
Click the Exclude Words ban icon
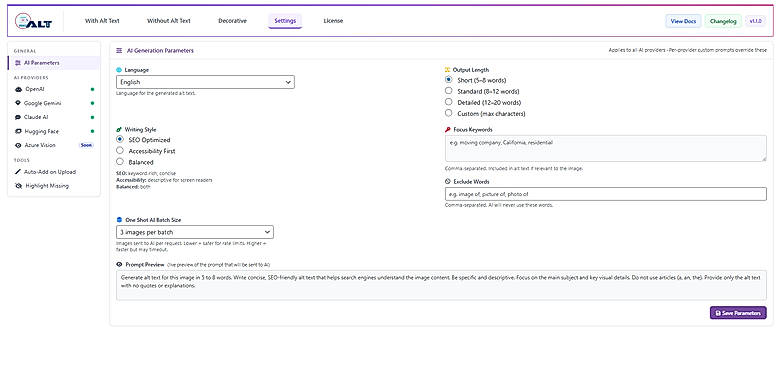pyautogui.click(x=447, y=182)
